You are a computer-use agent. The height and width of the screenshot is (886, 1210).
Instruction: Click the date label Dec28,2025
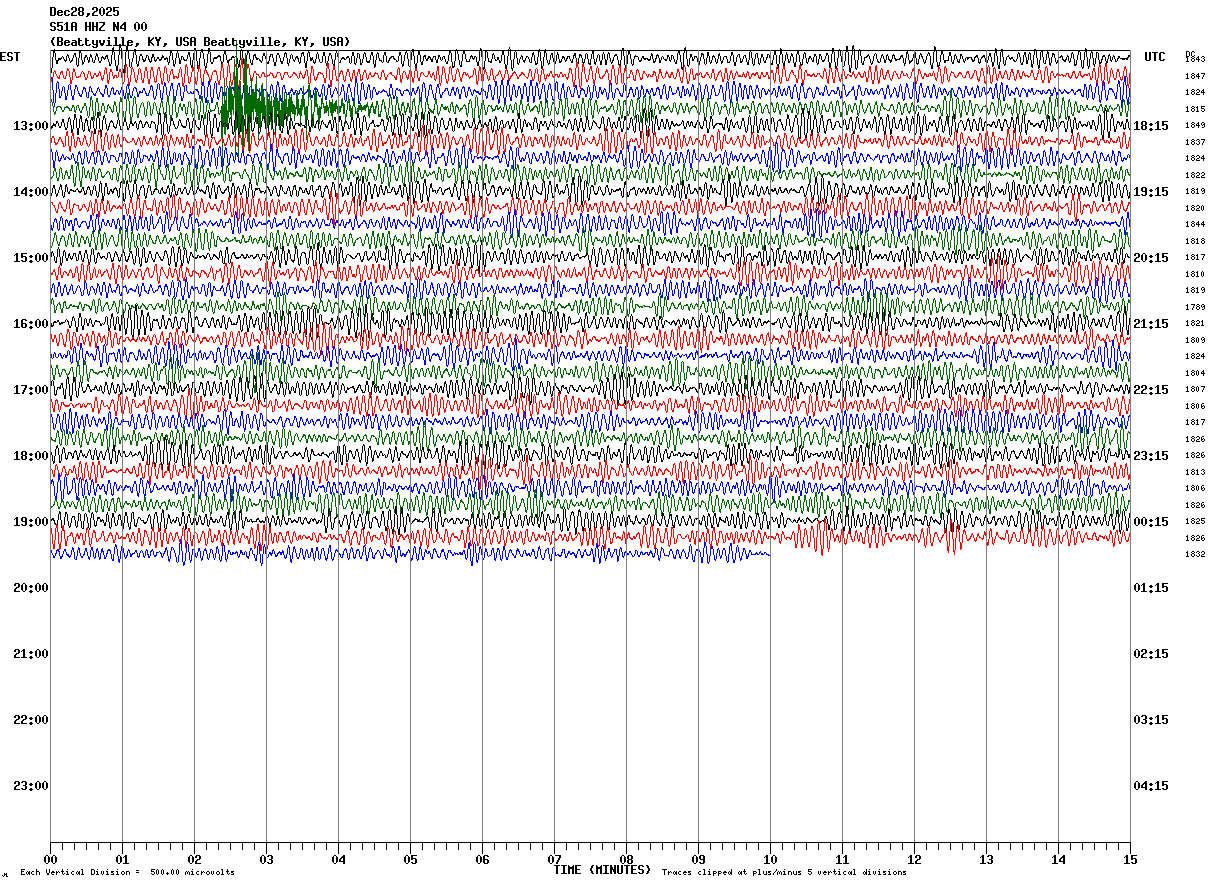point(84,12)
